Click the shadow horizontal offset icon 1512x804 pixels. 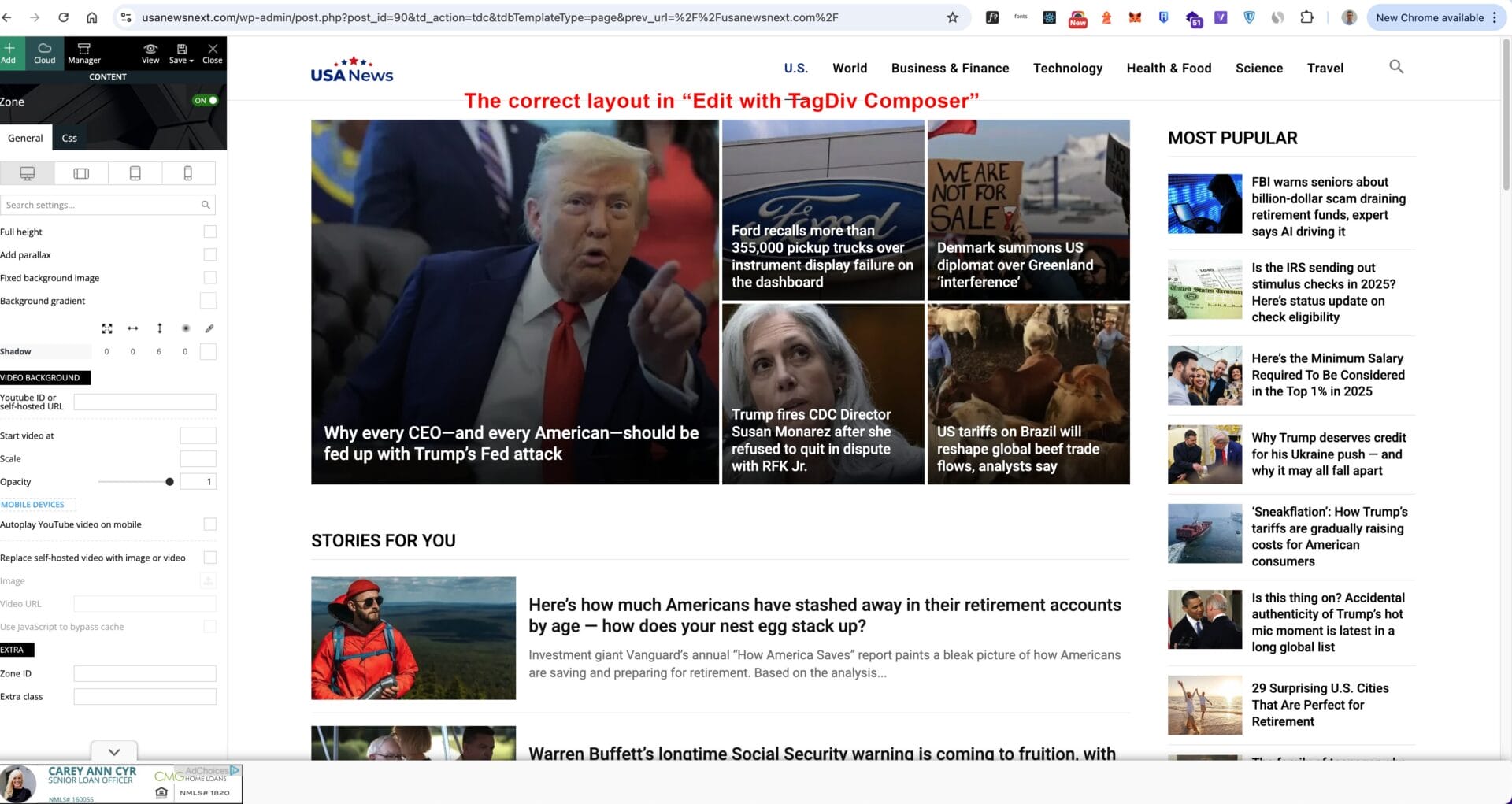(x=133, y=328)
